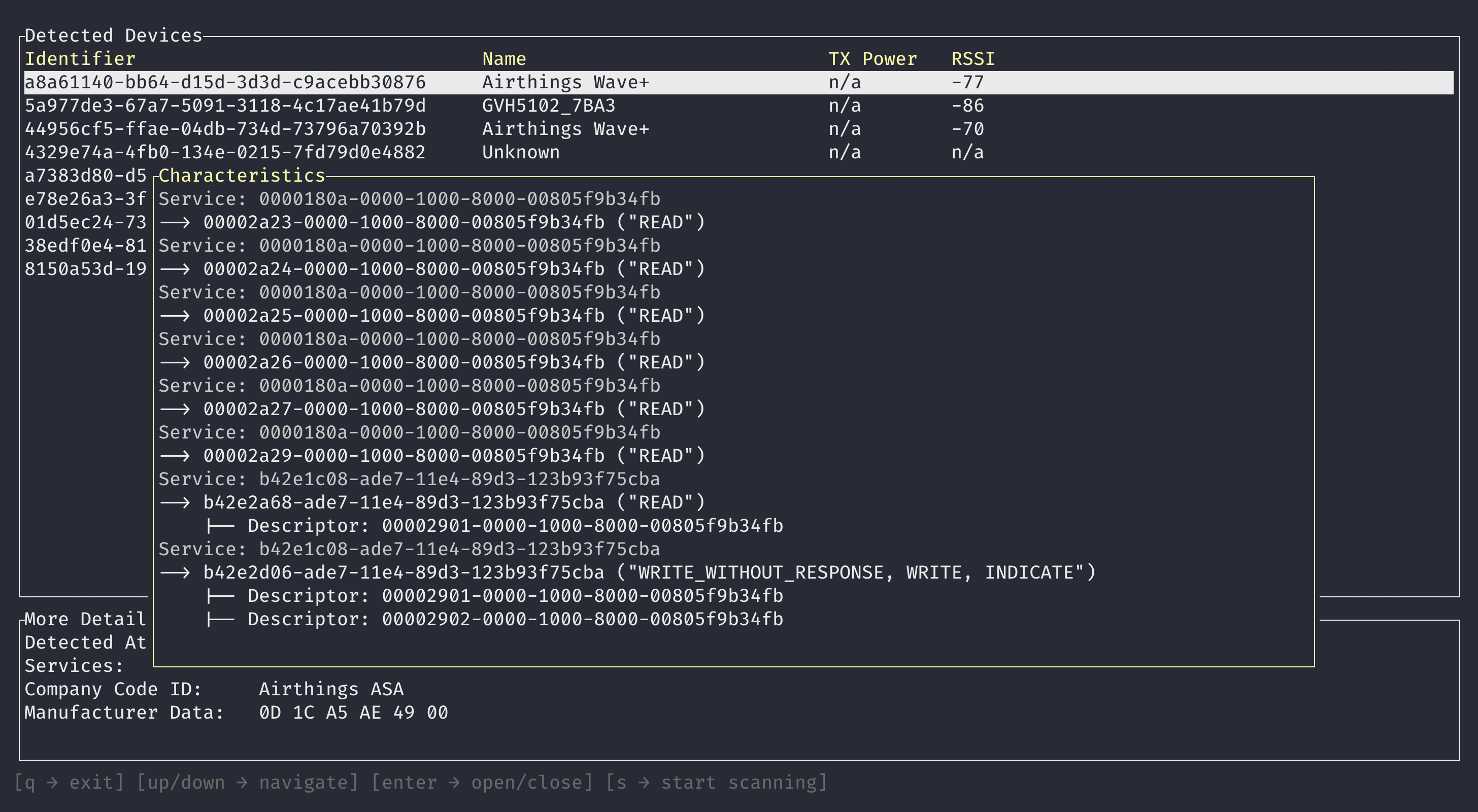Select device 44956cf5-ffae-04db identifier row
1478x812 pixels.
[225, 129]
